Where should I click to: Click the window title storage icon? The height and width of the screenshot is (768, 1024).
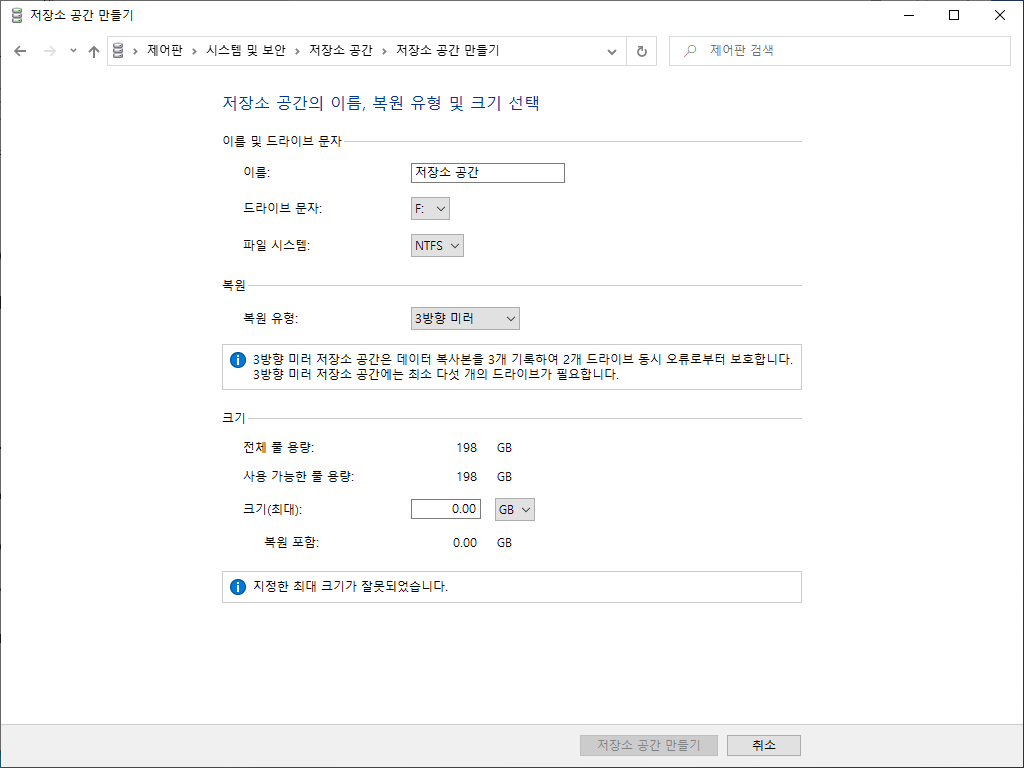[17, 15]
